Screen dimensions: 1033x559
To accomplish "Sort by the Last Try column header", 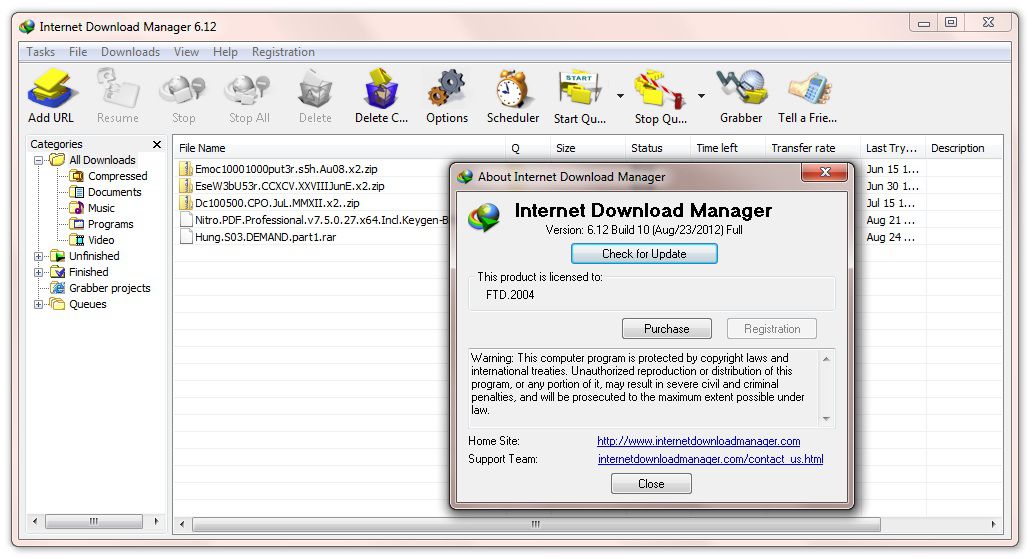I will pyautogui.click(x=893, y=148).
